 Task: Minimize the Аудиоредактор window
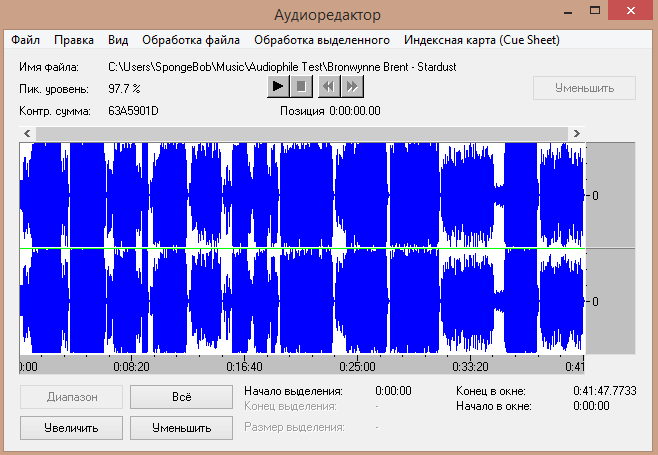[568, 11]
